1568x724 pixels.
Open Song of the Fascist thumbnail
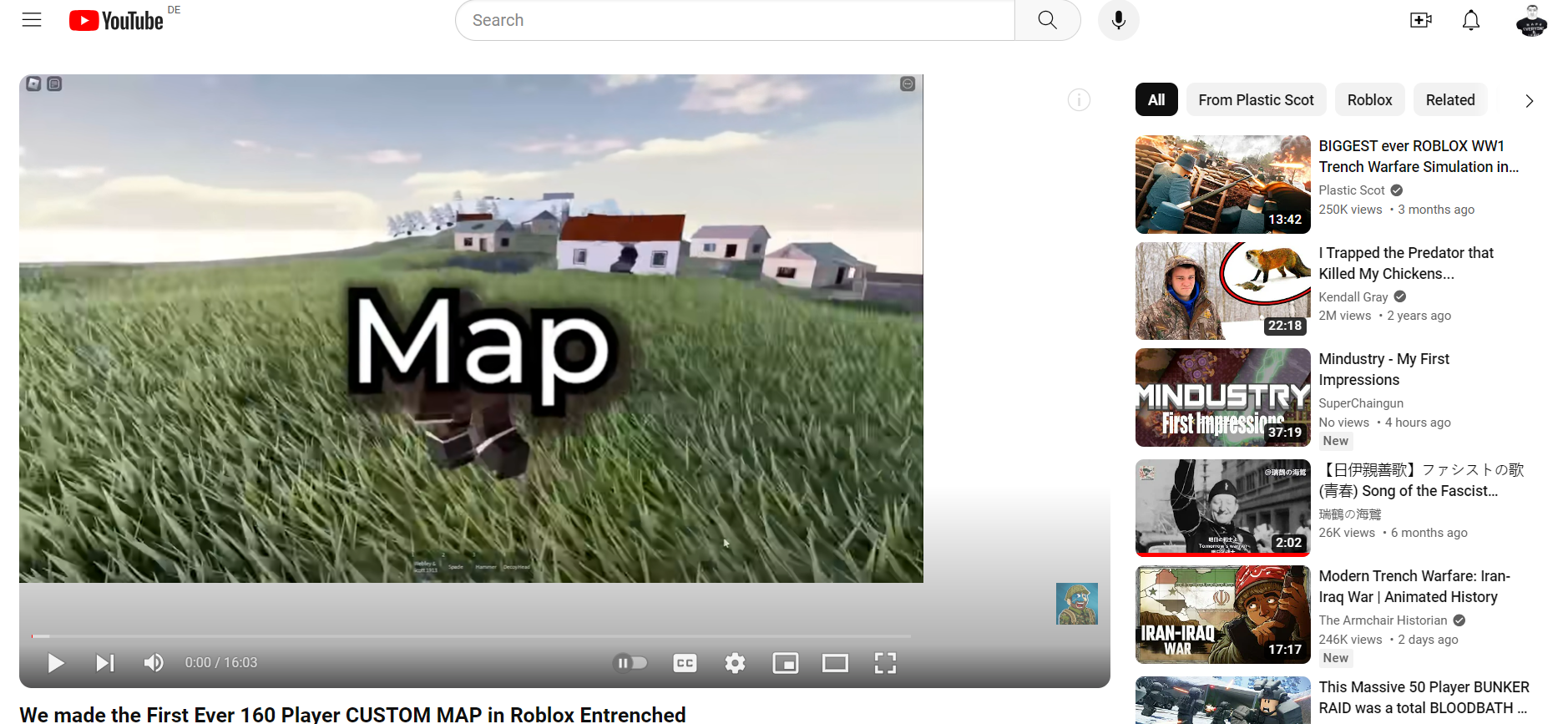point(1222,508)
